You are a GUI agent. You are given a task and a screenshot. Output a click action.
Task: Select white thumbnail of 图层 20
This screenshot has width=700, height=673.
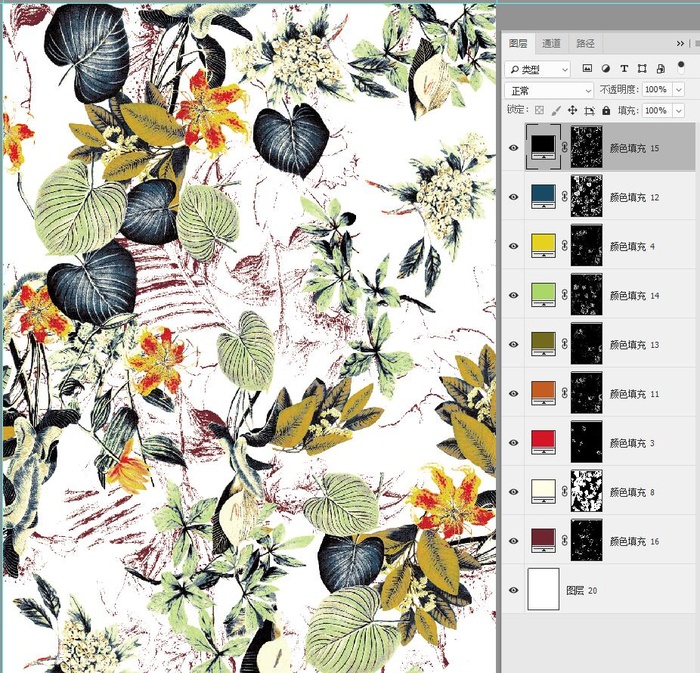click(x=543, y=589)
